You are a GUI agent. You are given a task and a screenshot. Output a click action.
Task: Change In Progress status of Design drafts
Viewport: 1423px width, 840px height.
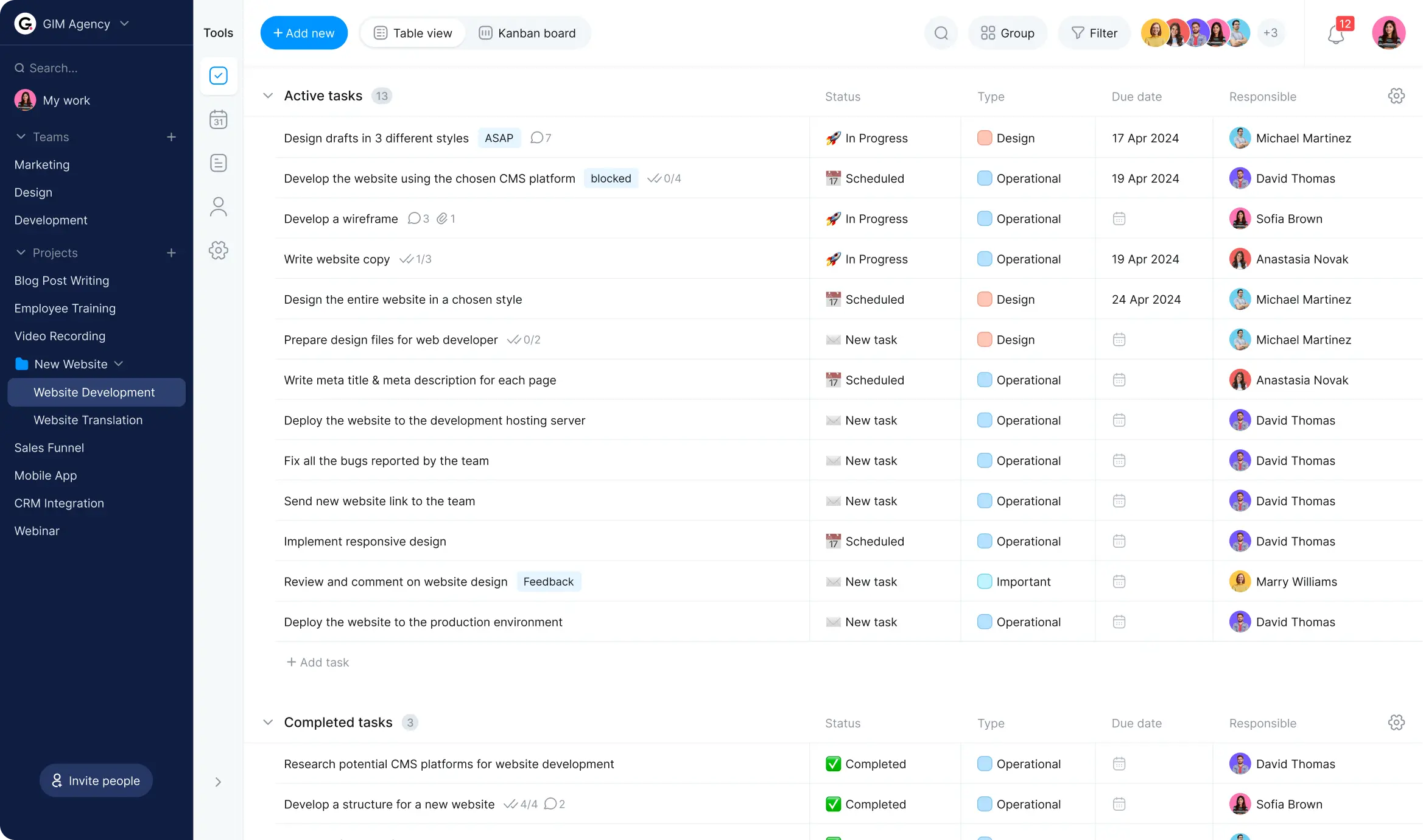pos(866,138)
